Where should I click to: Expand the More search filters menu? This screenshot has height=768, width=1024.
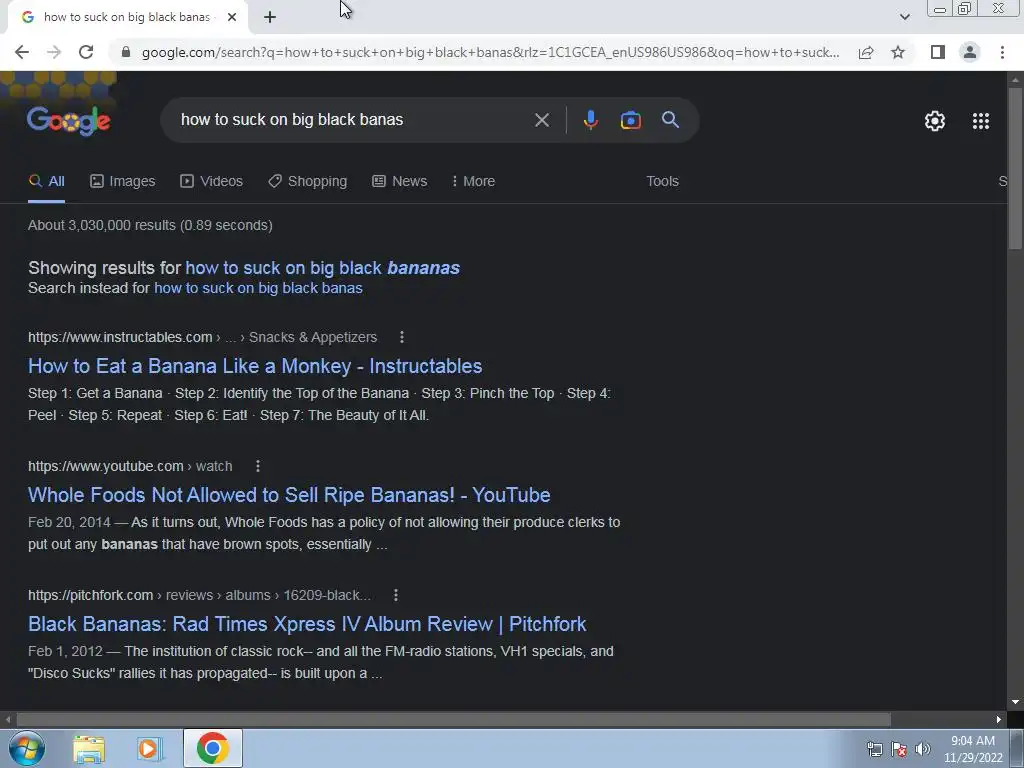tap(473, 182)
